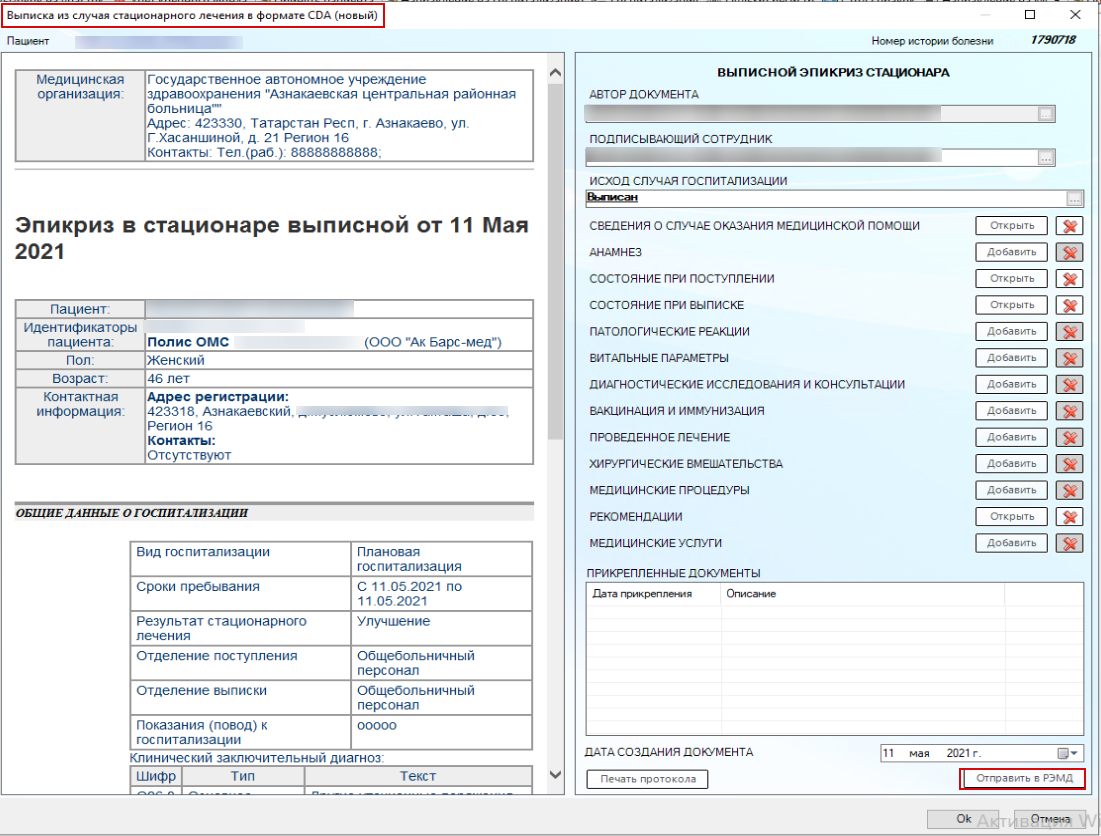1101x836 pixels.
Task: Click the day value in document creation date
Action: pos(889,753)
